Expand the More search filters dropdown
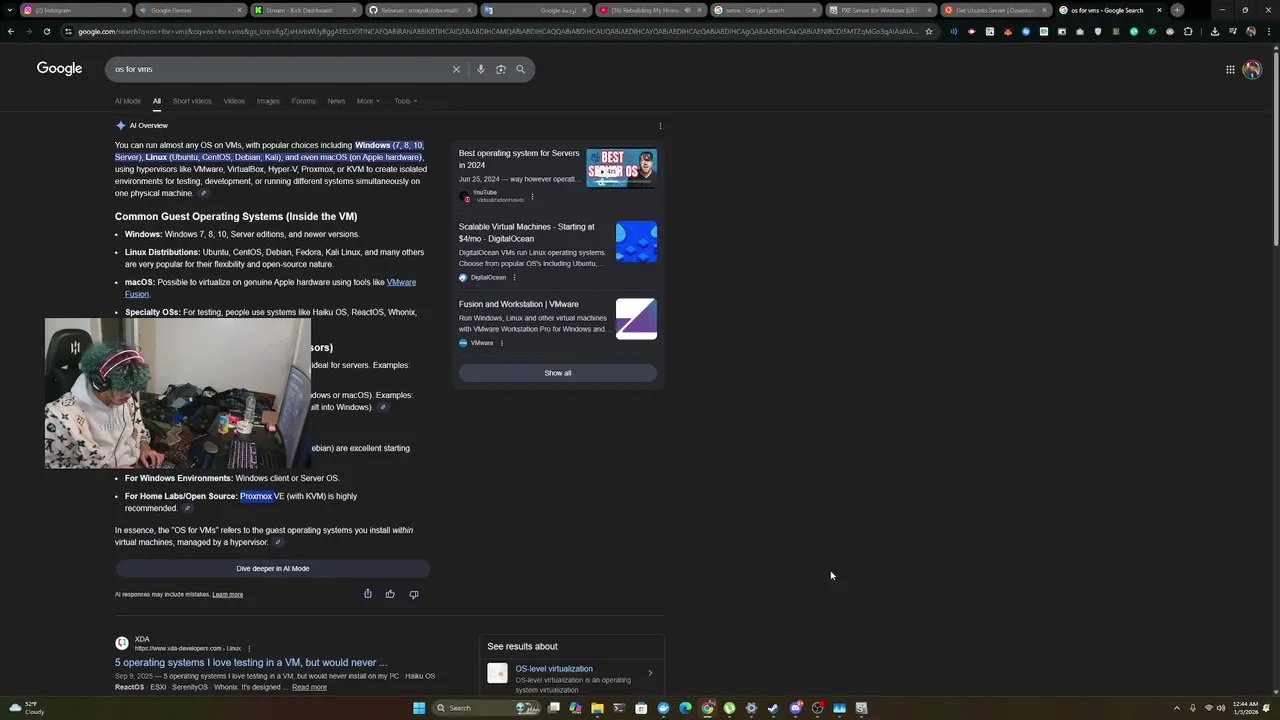The width and height of the screenshot is (1280, 720). pos(367,101)
